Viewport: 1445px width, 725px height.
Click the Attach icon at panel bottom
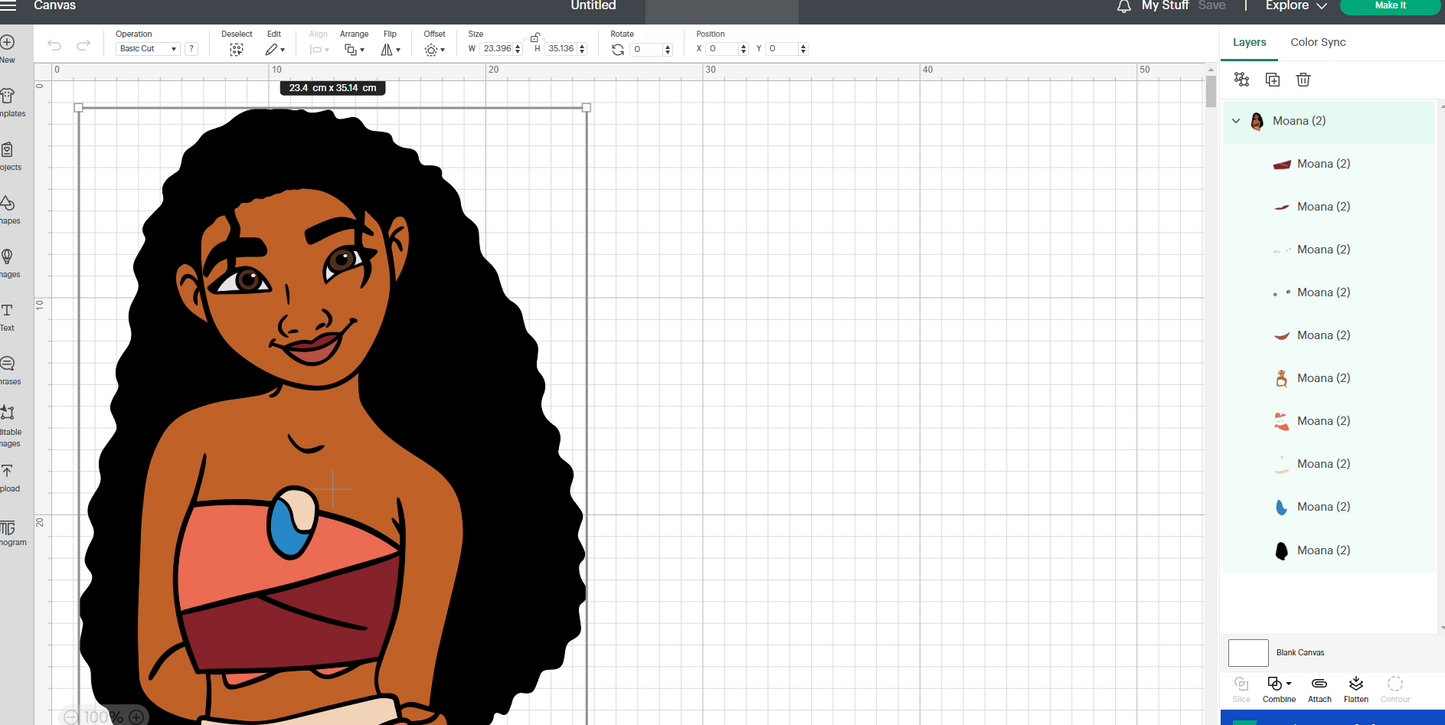[x=1318, y=686]
